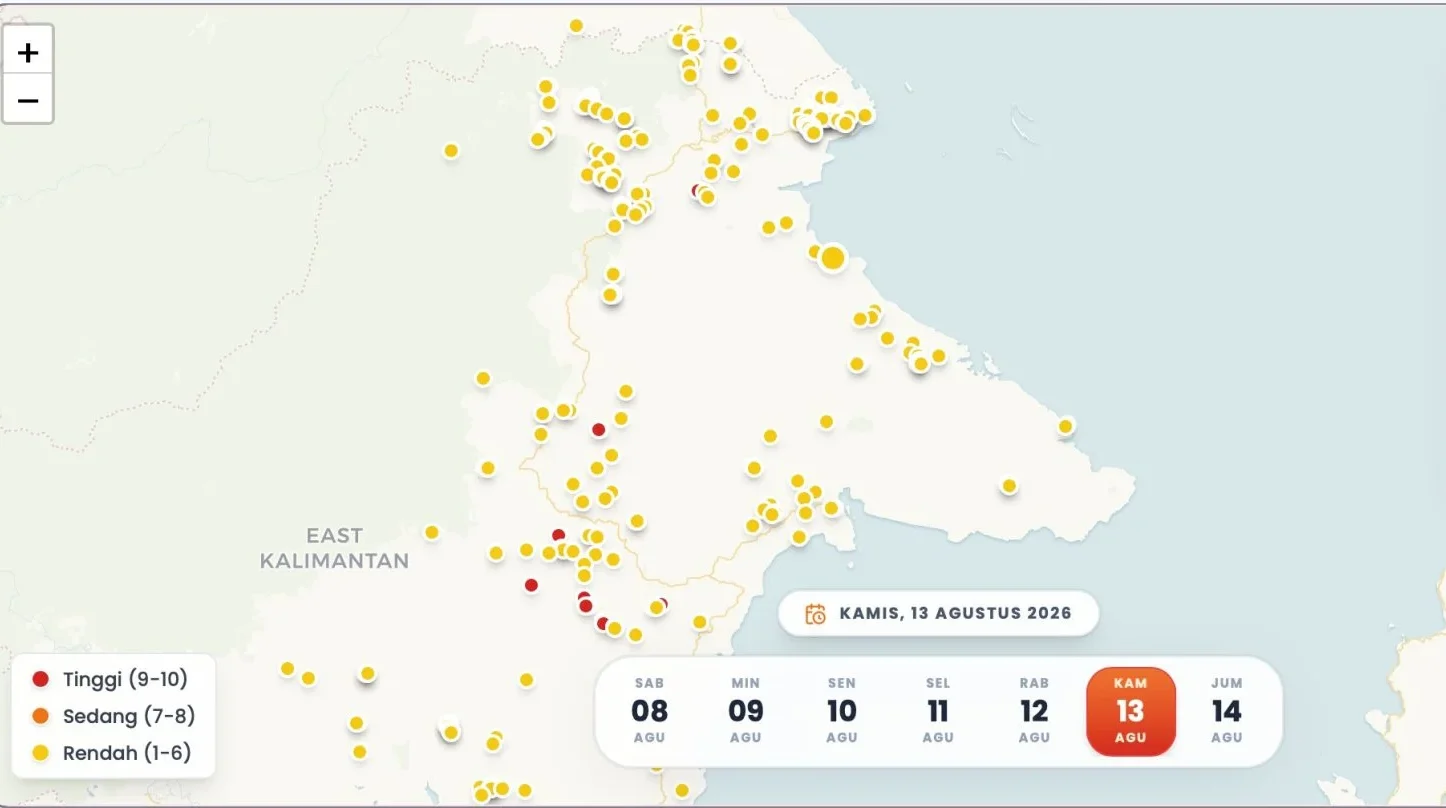Viewport: 1446px width, 808px height.
Task: Click the 'Rendah (1-6)' legend text
Action: [x=127, y=753]
